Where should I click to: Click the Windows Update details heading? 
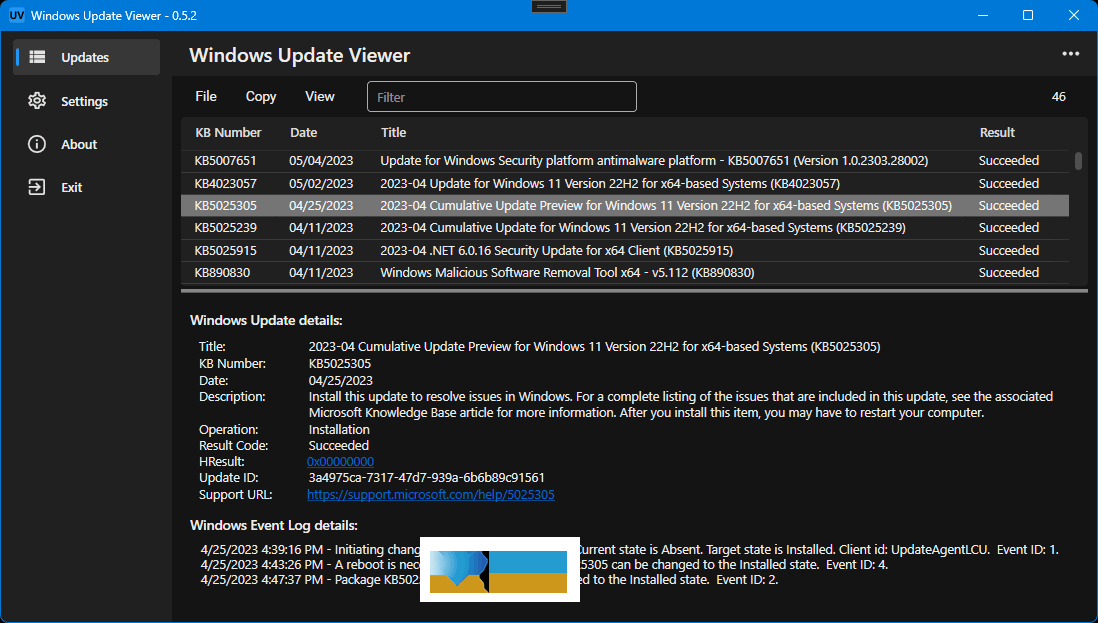click(266, 321)
